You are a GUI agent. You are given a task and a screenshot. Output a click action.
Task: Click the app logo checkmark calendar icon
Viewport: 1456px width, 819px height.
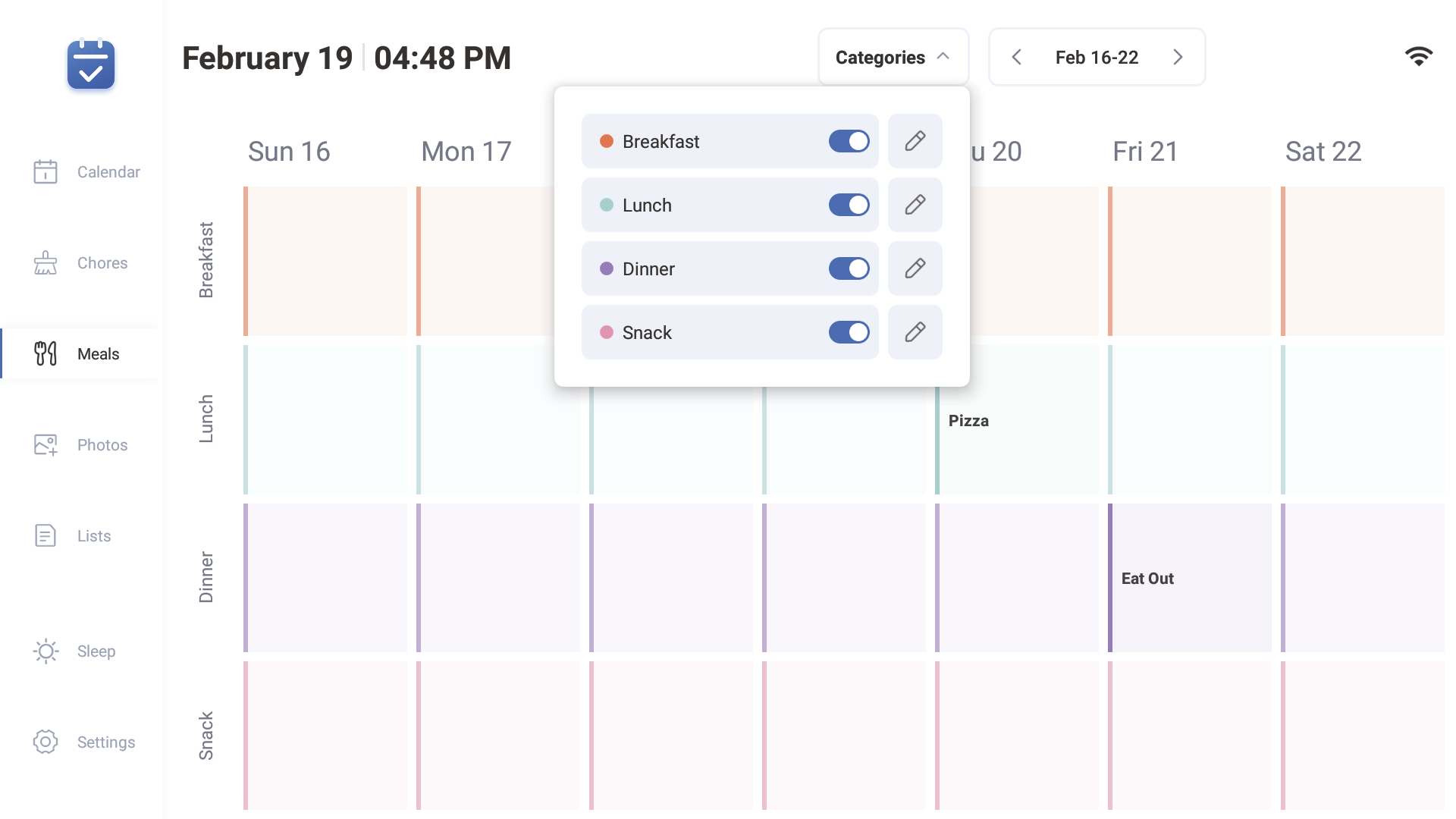point(91,64)
